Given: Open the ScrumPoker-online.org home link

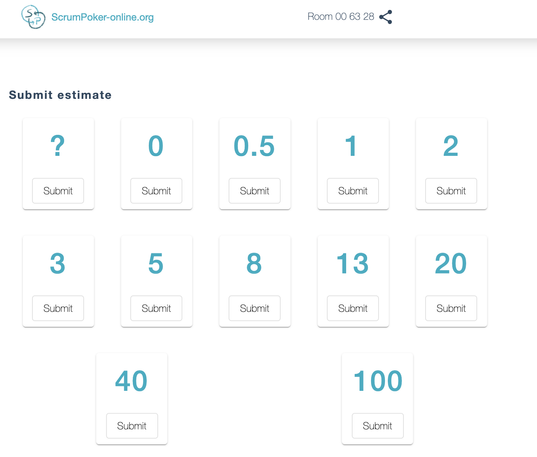Looking at the screenshot, I should coord(102,17).
